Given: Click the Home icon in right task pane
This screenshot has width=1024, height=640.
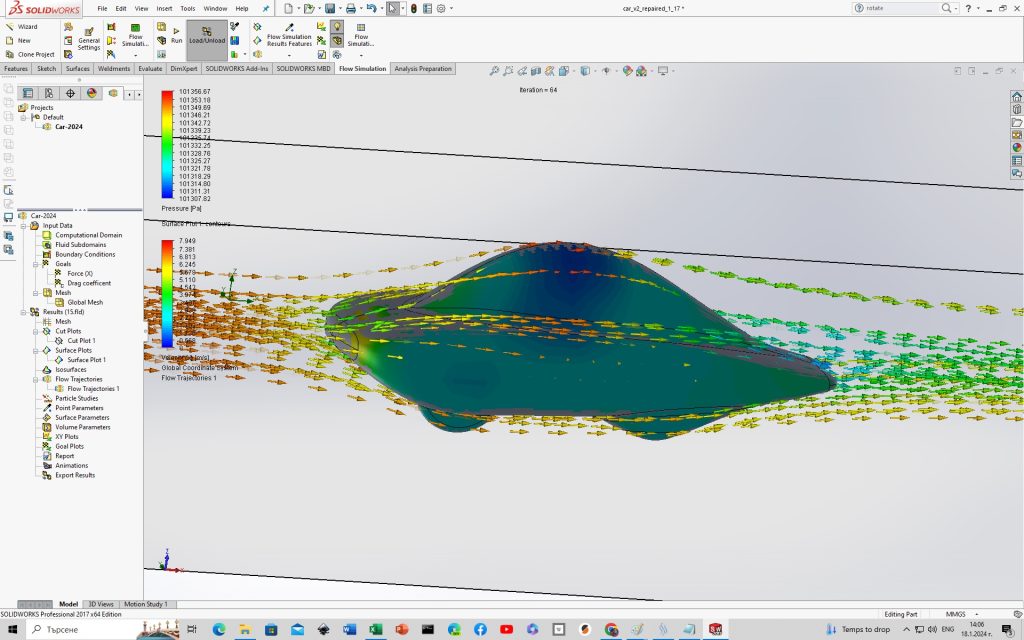Looking at the screenshot, I should (1017, 97).
